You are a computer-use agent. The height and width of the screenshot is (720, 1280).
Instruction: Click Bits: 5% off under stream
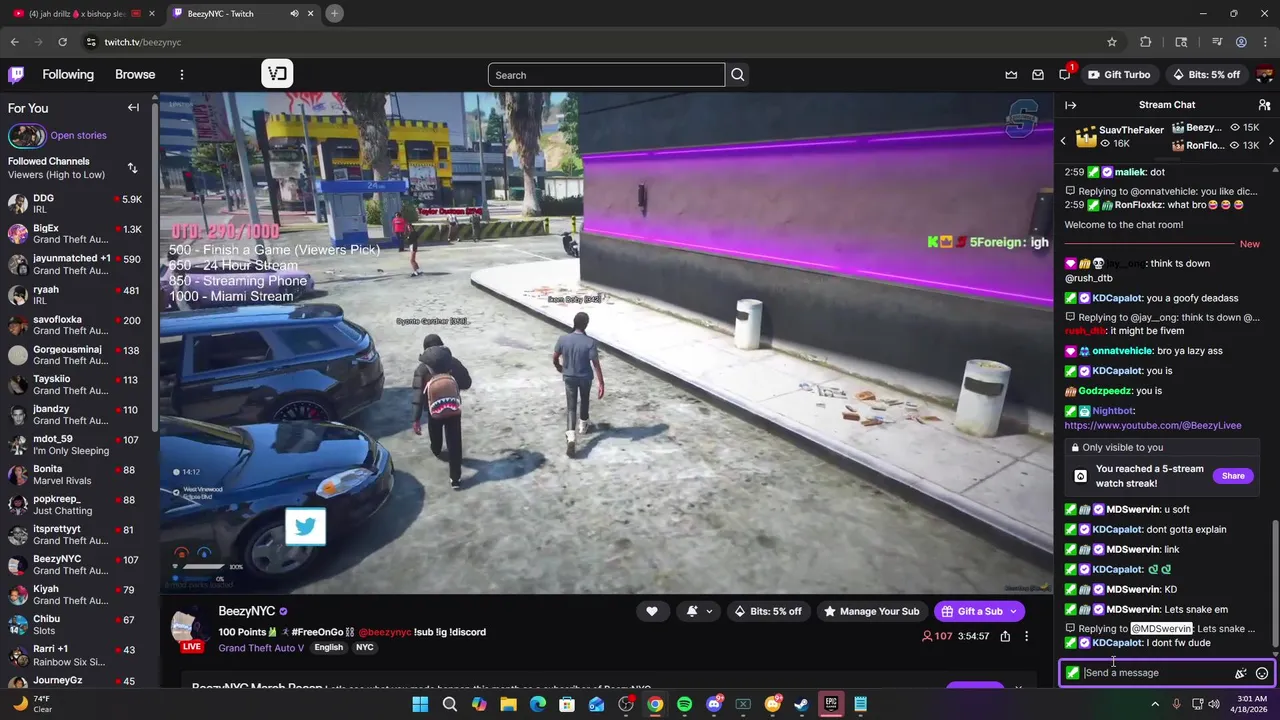[768, 611]
